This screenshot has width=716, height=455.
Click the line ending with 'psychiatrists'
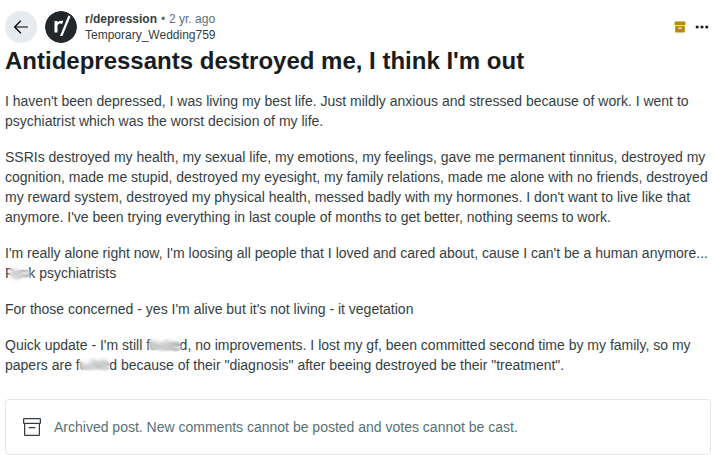tap(60, 273)
